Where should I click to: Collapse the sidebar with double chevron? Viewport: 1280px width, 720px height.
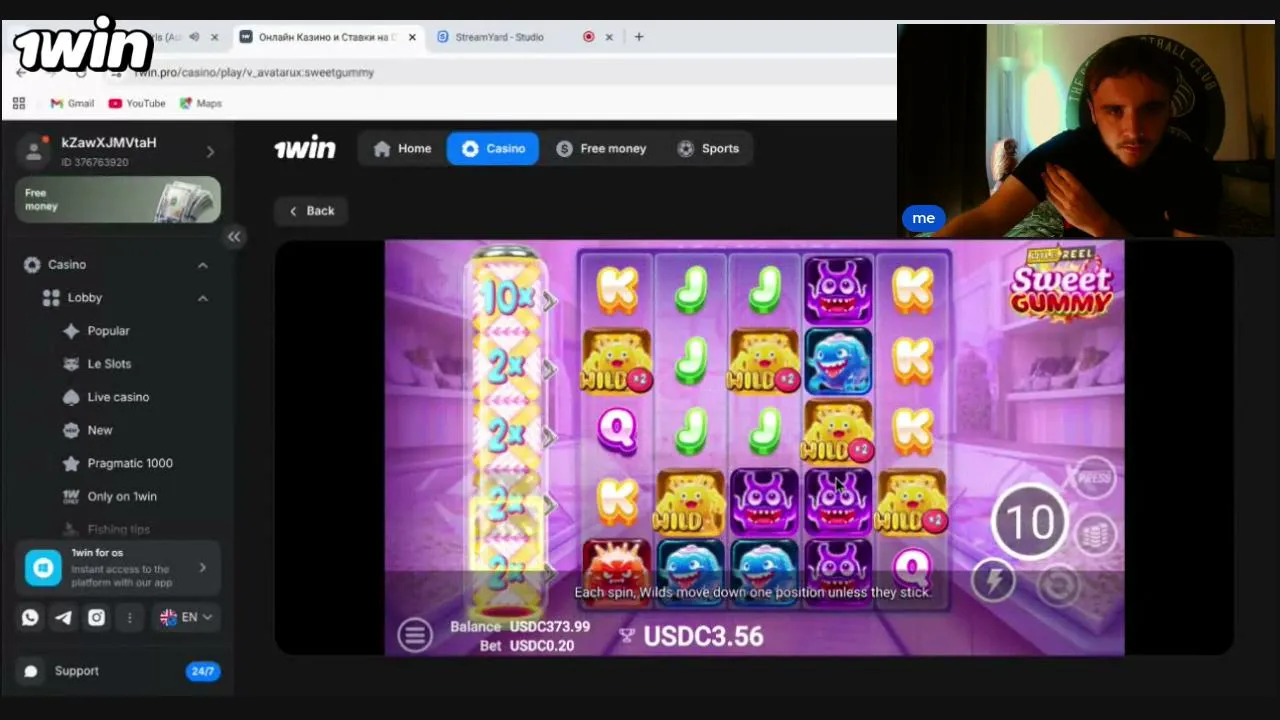[x=234, y=237]
